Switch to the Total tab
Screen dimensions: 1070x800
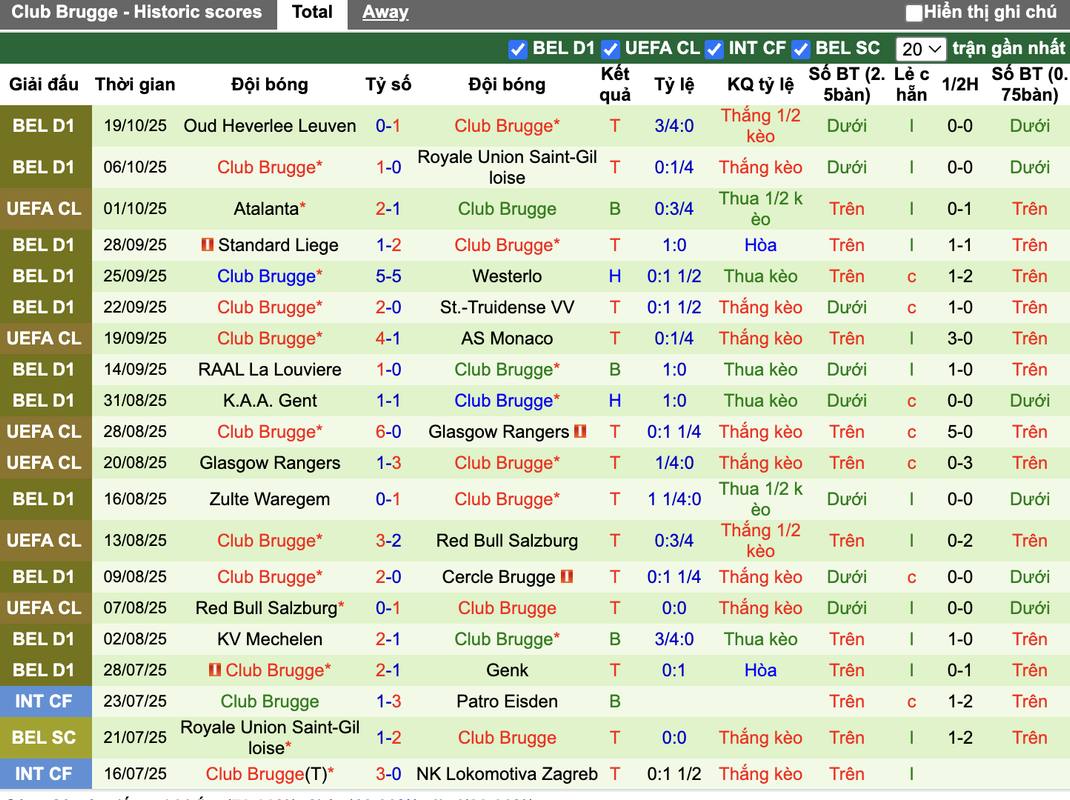pos(312,12)
